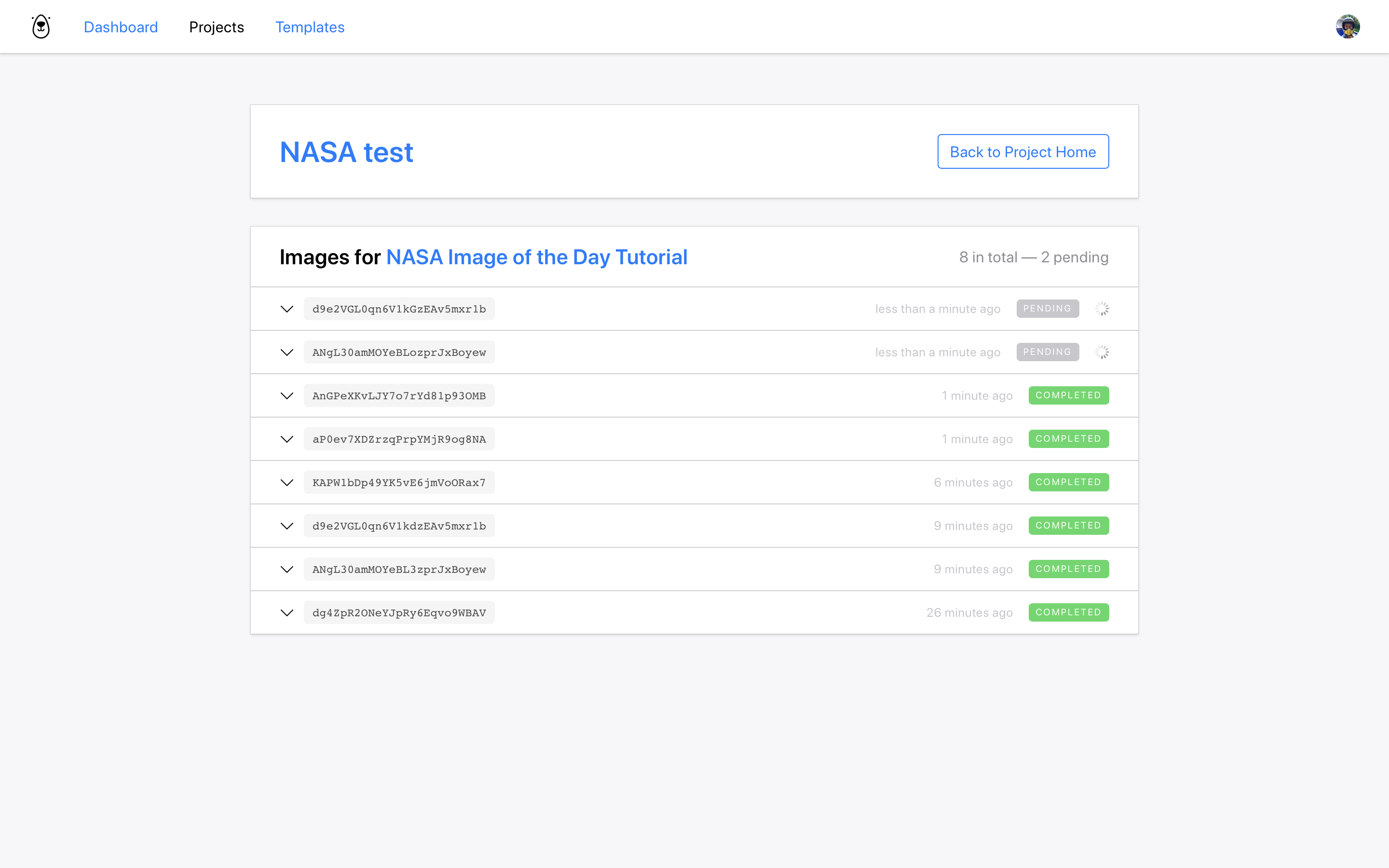The height and width of the screenshot is (868, 1389).
Task: Open the Templates navigation item
Action: (309, 27)
